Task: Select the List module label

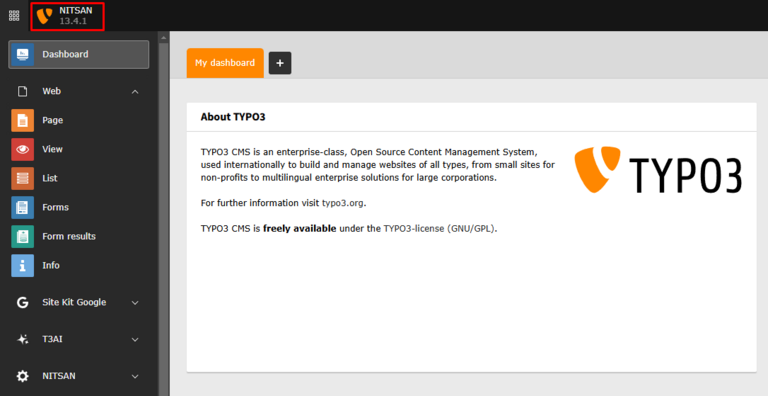Action: (x=49, y=178)
